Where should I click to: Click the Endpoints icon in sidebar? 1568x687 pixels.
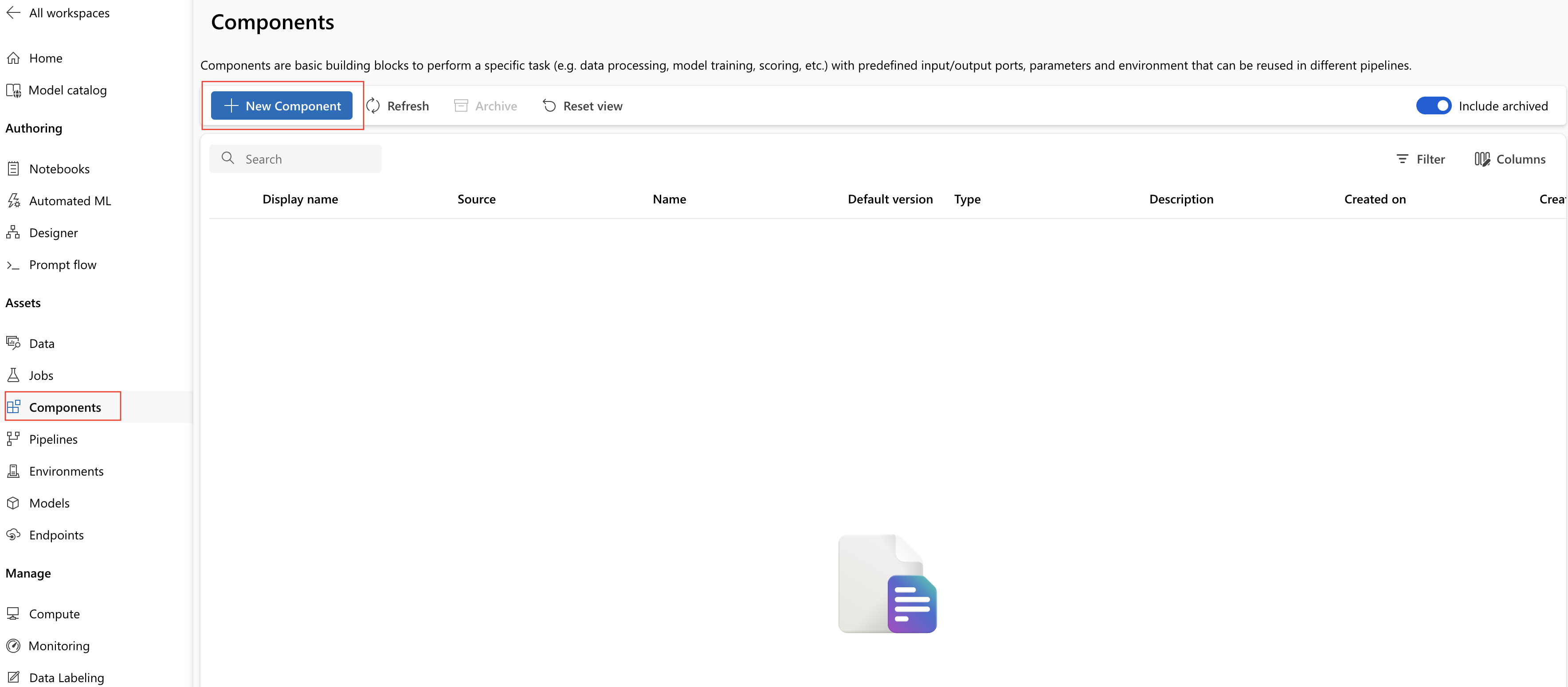tap(13, 535)
